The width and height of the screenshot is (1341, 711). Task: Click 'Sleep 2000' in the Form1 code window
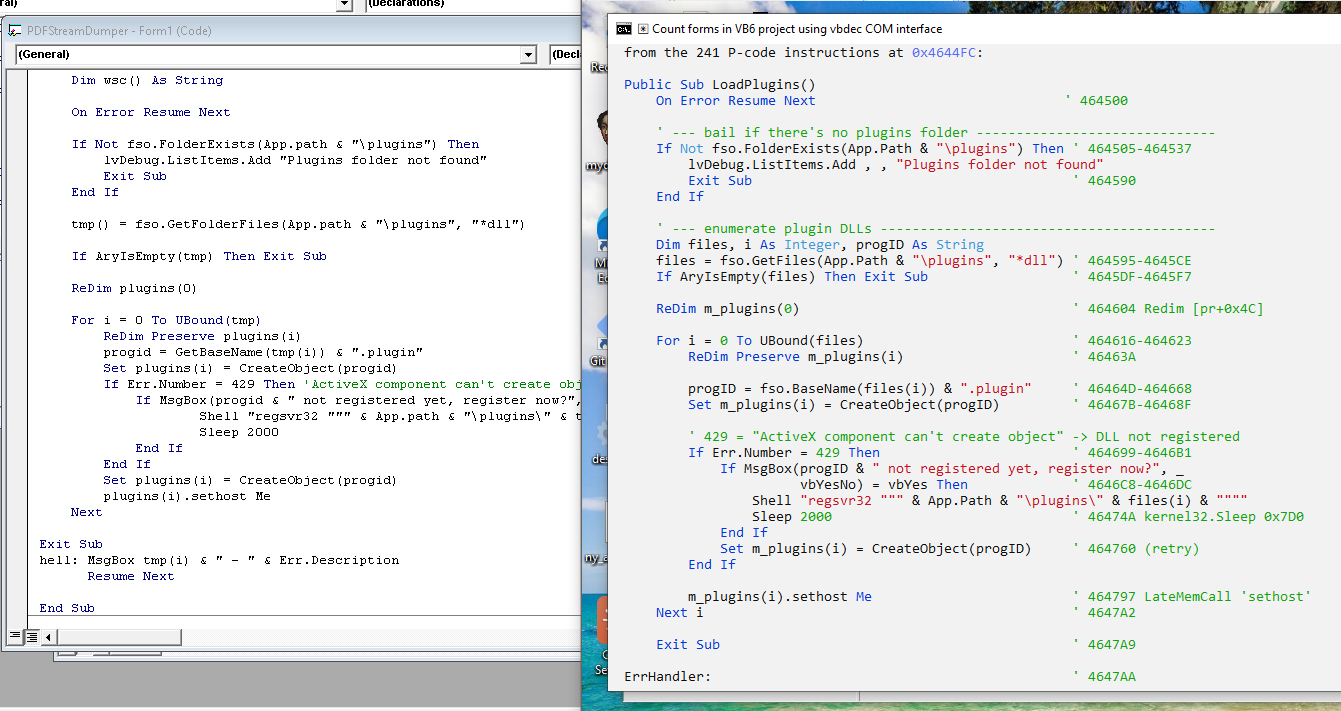tap(239, 432)
